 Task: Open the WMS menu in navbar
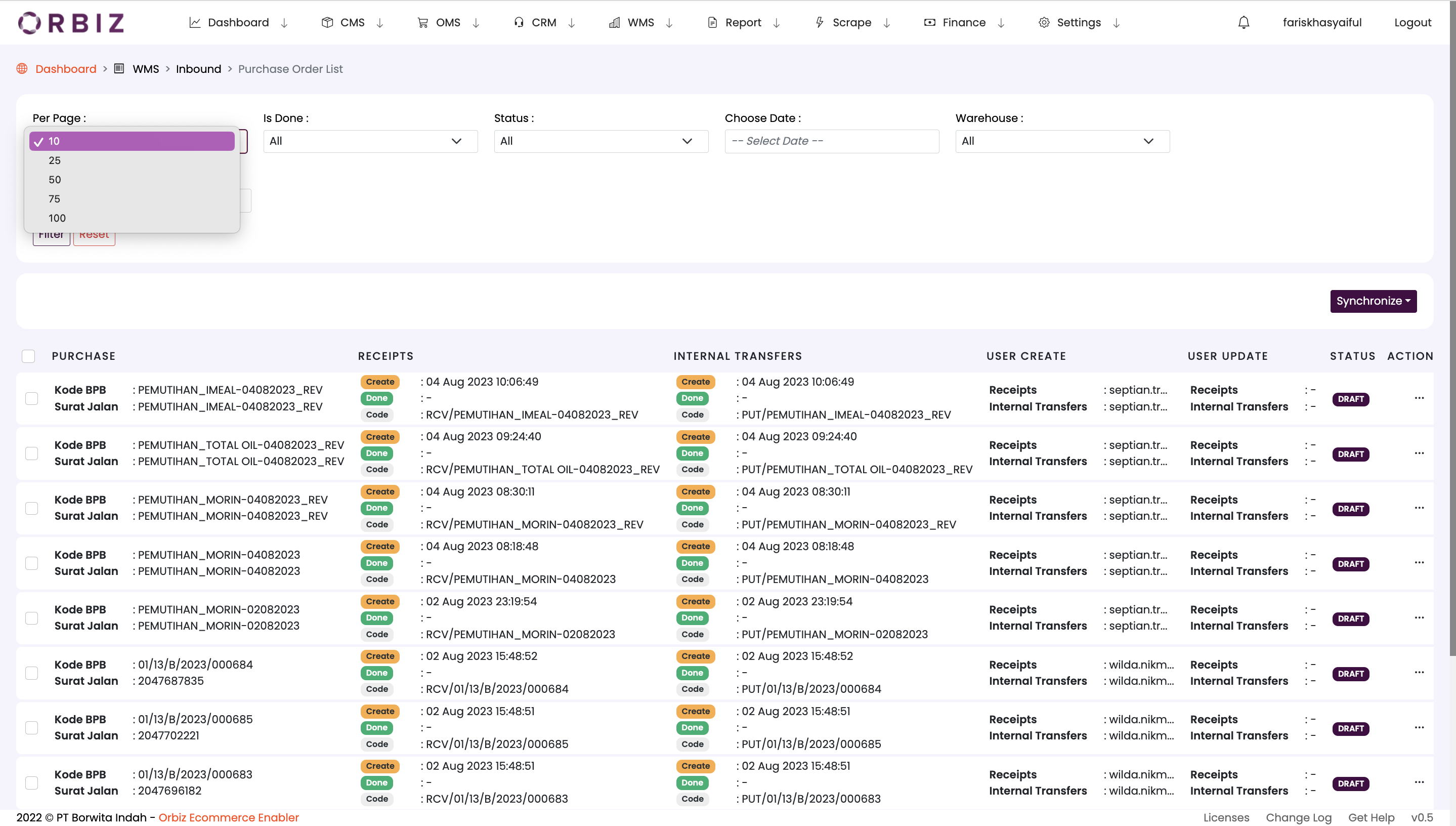(x=640, y=23)
